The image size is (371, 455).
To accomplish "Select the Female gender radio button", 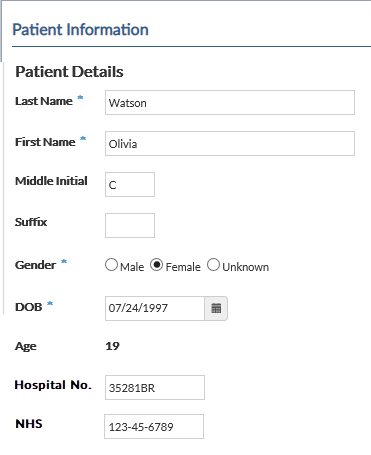I will point(156,265).
